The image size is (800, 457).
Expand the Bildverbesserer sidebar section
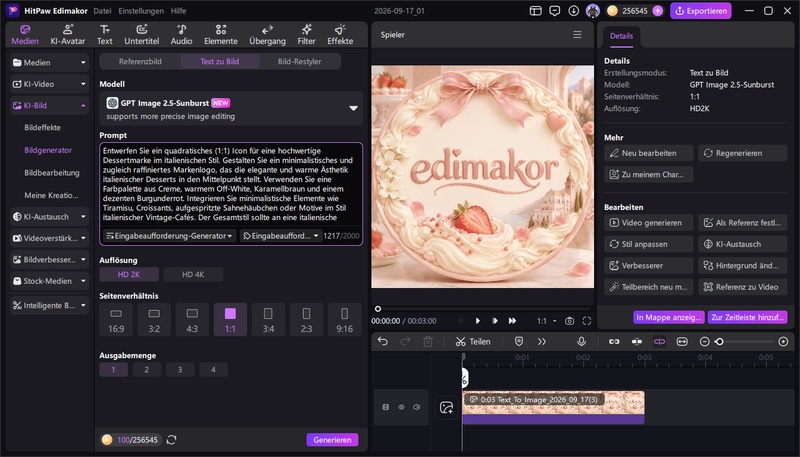[x=49, y=260]
